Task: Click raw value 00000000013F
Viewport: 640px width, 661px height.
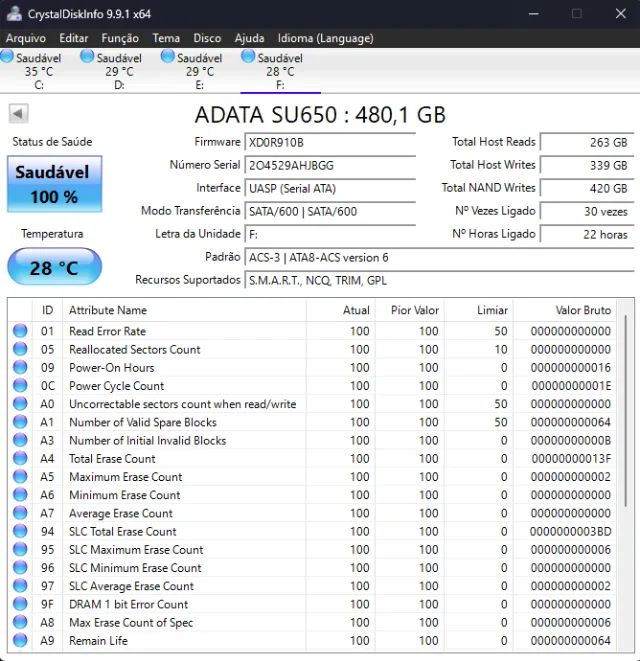Action: coord(571,459)
